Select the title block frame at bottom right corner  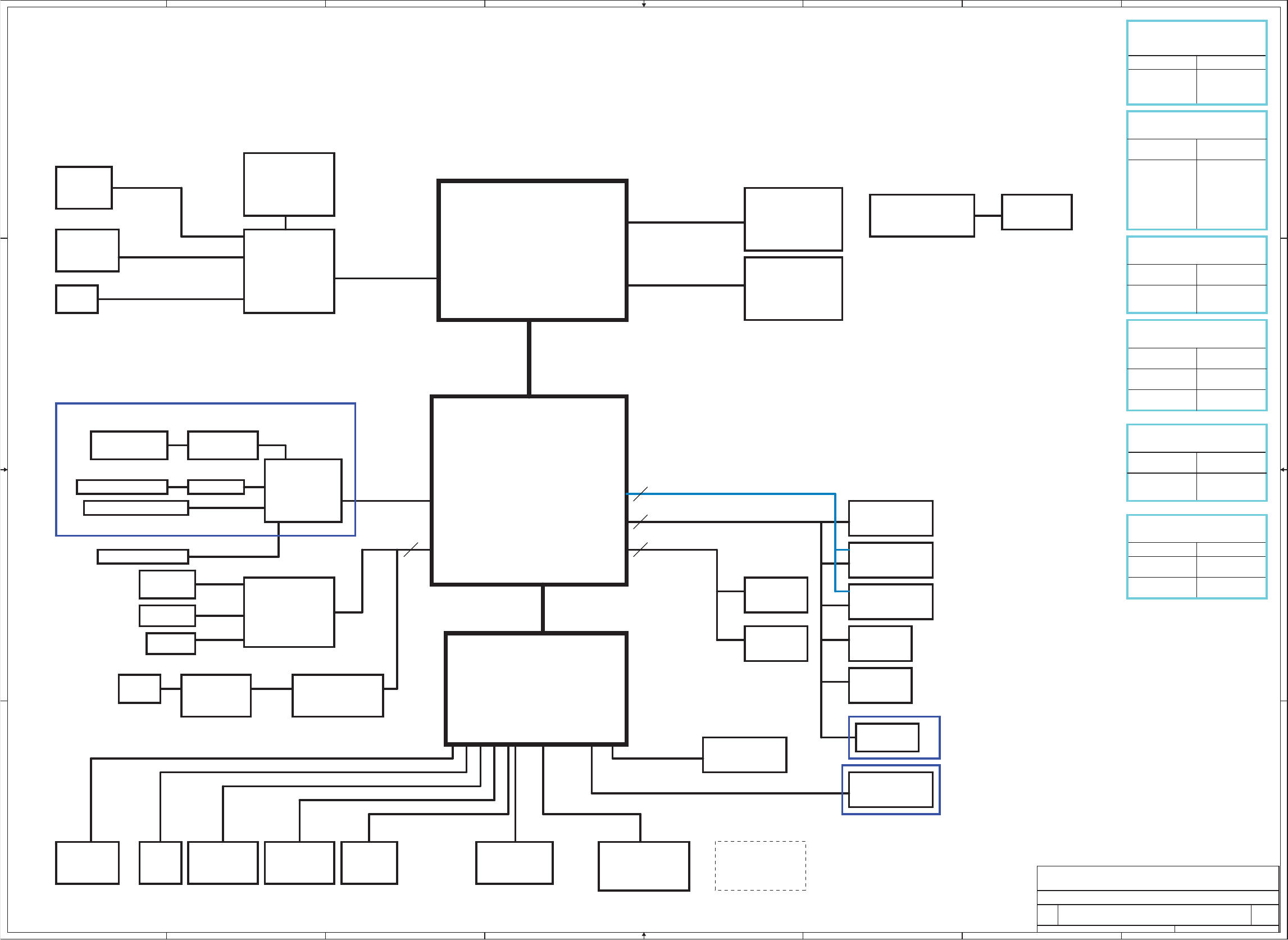[x=1157, y=898]
